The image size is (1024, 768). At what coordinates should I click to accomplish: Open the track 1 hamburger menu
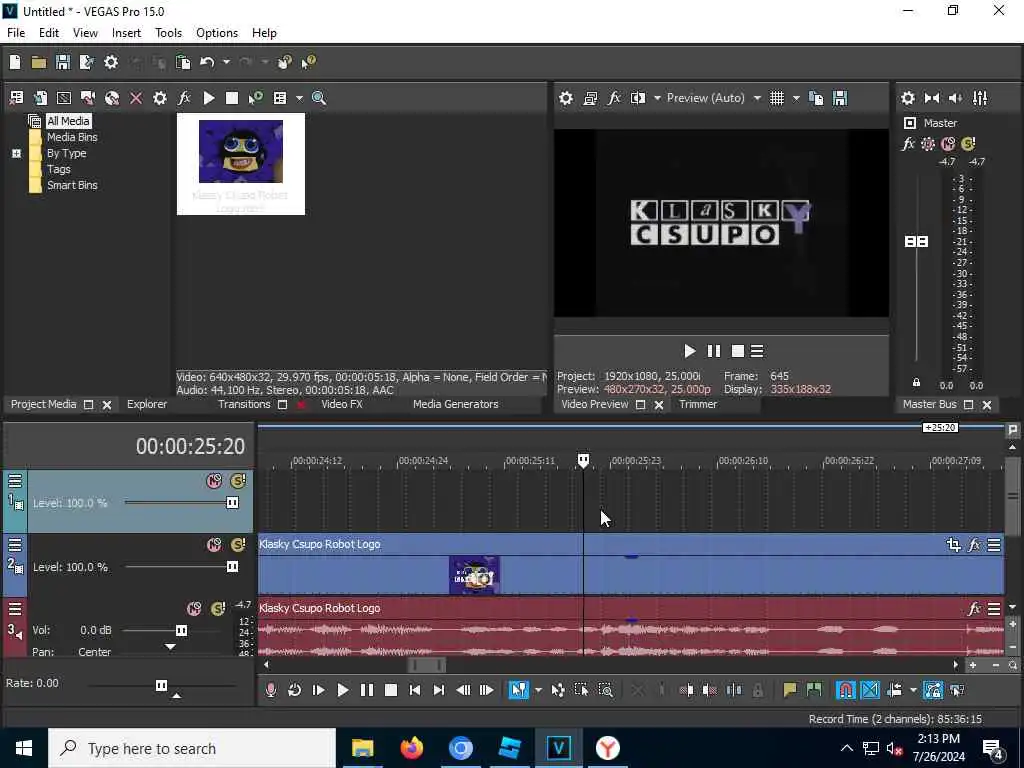click(x=15, y=481)
